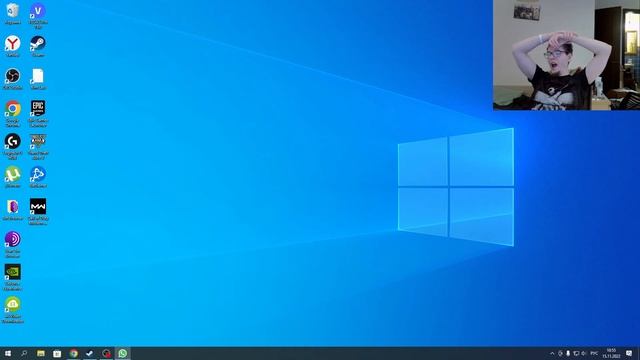Open taskbar search magnifier
Image resolution: width=640 pixels, height=360 pixels.
(24, 353)
